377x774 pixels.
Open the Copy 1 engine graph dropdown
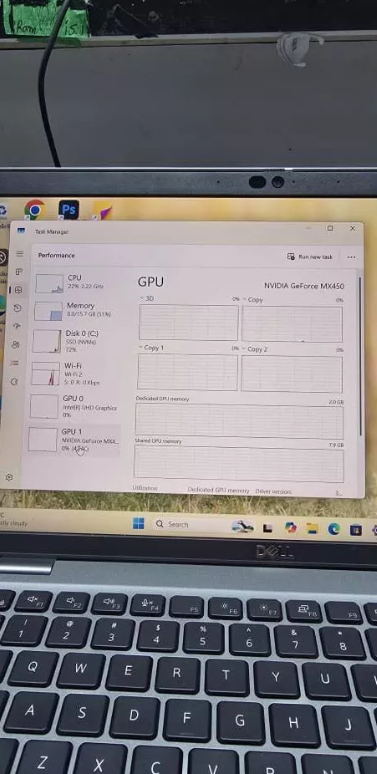click(x=151, y=348)
